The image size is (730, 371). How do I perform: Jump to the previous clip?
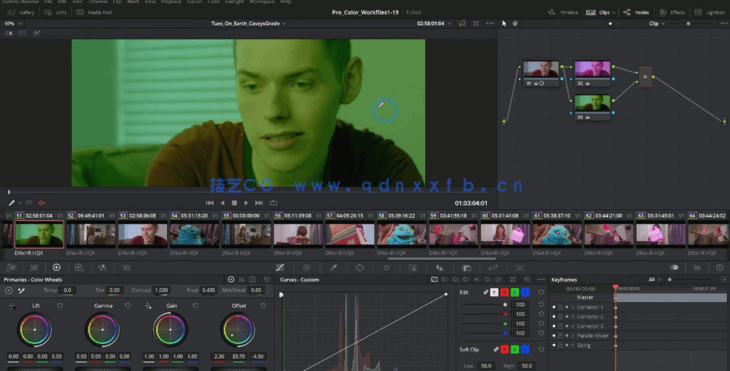coord(210,203)
